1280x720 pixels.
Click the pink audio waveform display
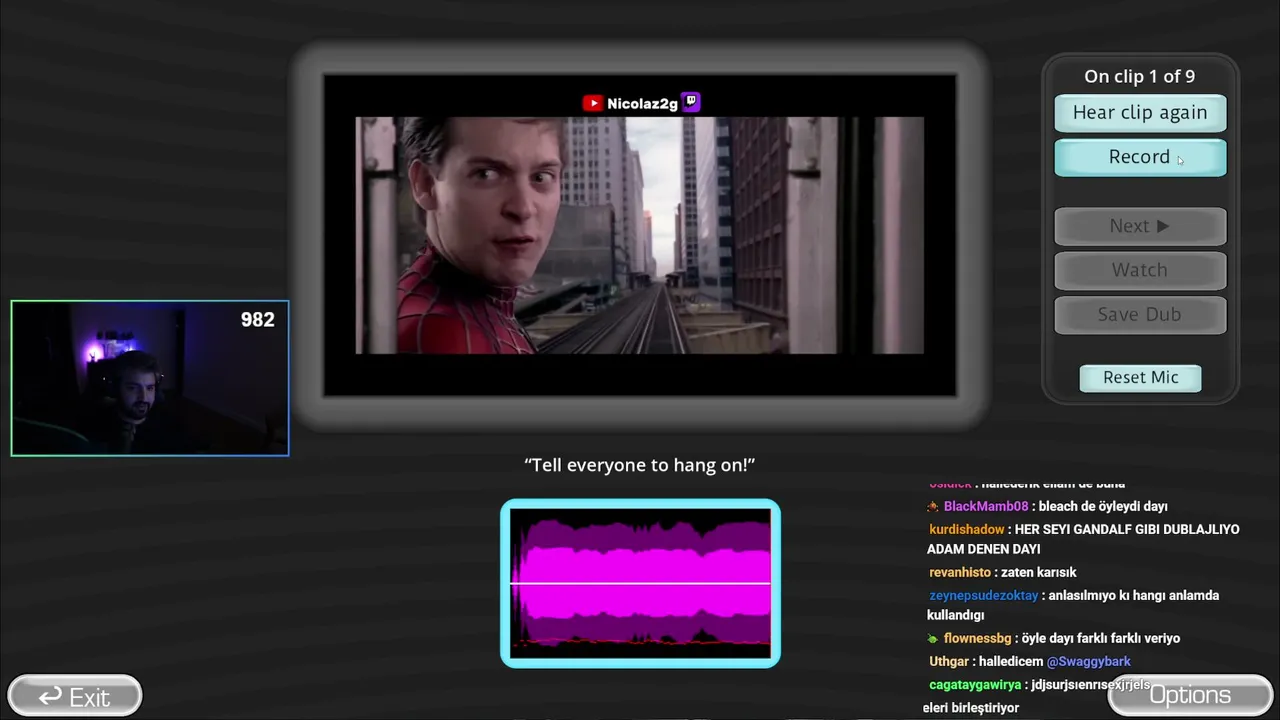pos(640,583)
